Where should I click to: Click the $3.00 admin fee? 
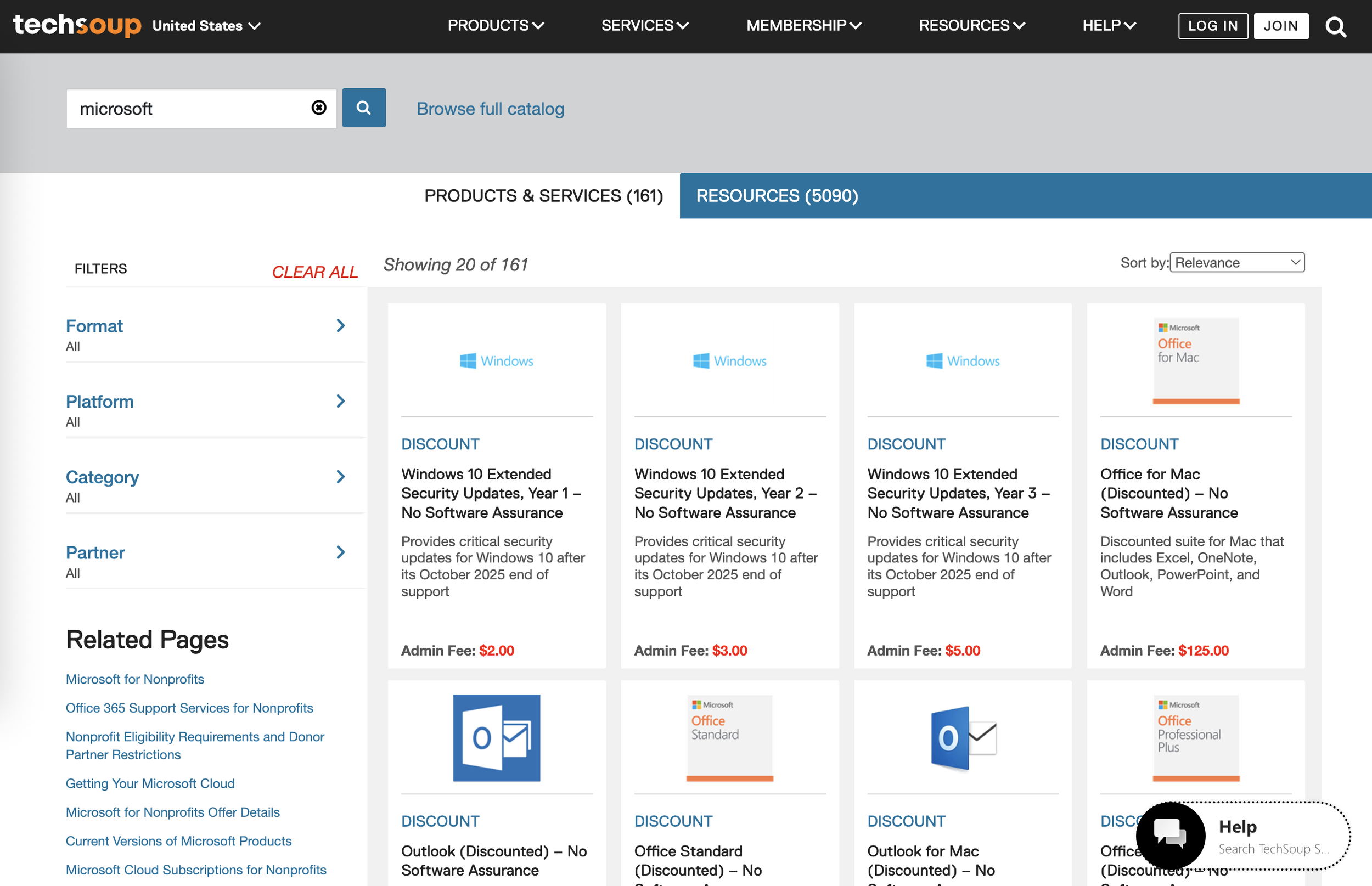click(730, 650)
